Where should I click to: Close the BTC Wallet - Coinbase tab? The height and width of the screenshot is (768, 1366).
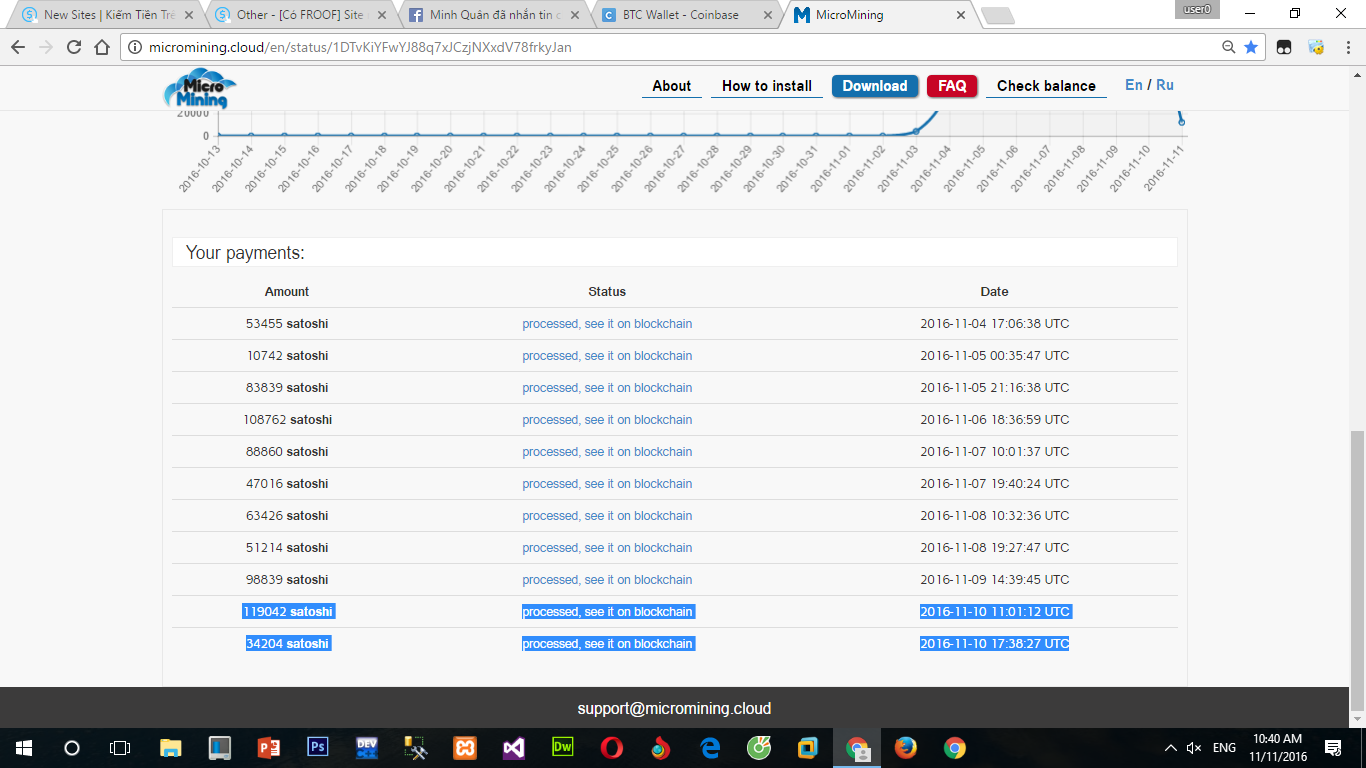[x=767, y=16]
